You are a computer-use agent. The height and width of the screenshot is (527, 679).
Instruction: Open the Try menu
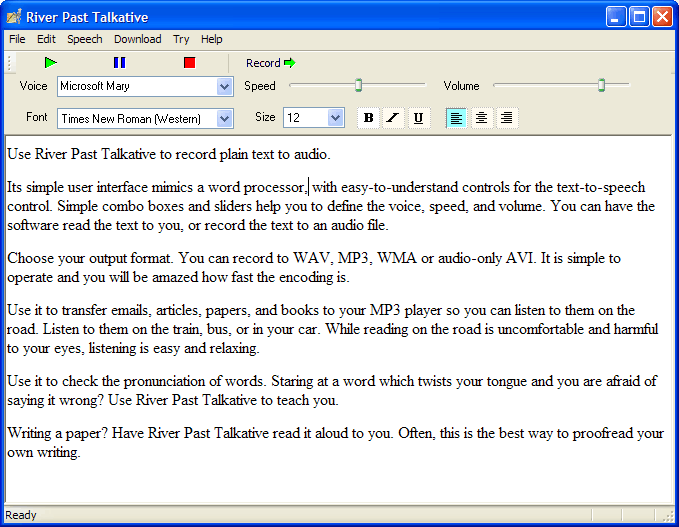tap(181, 39)
